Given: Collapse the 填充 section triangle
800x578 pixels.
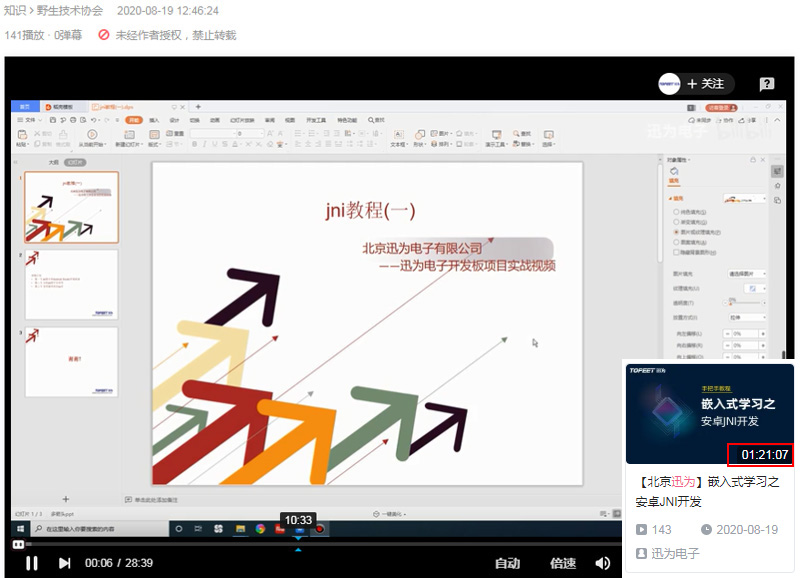Looking at the screenshot, I should point(670,198).
